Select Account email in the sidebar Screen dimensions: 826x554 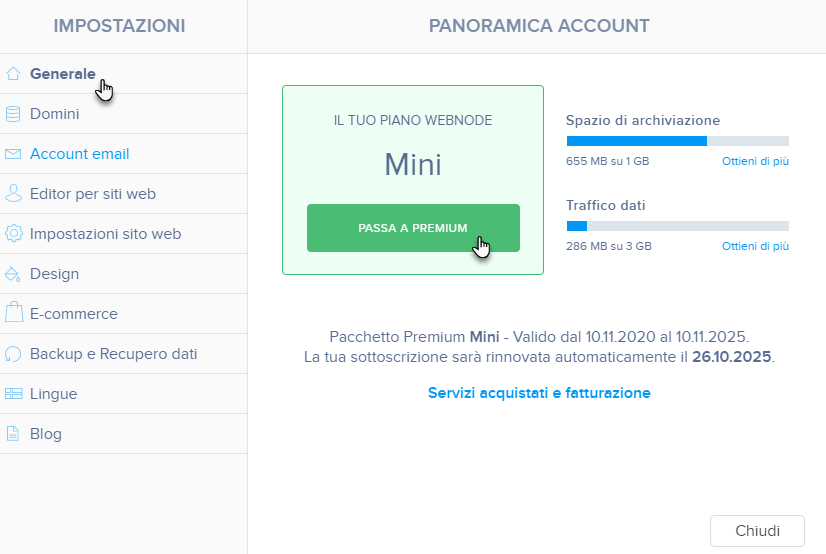(x=123, y=154)
